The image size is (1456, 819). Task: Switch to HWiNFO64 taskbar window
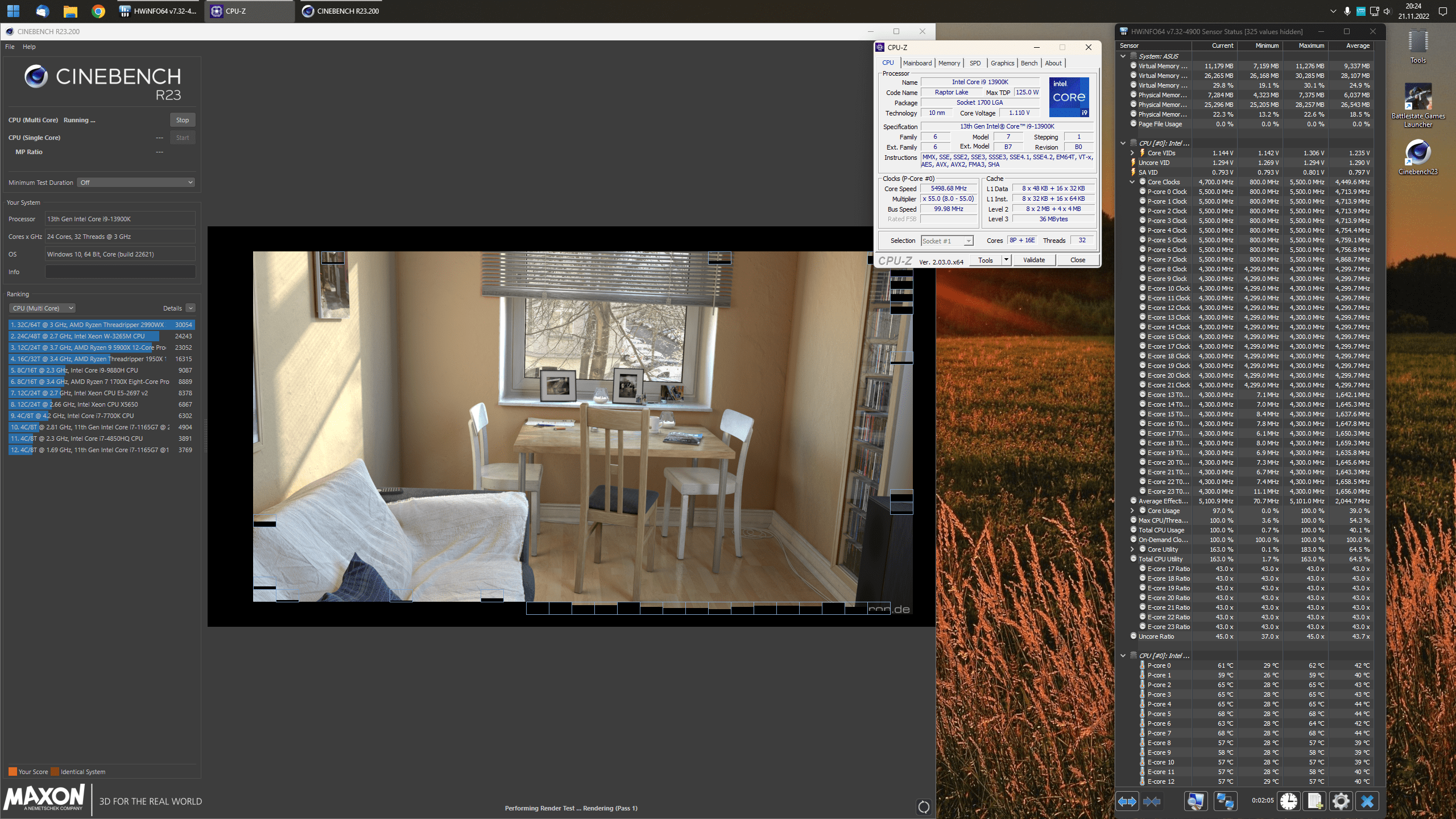[x=159, y=11]
